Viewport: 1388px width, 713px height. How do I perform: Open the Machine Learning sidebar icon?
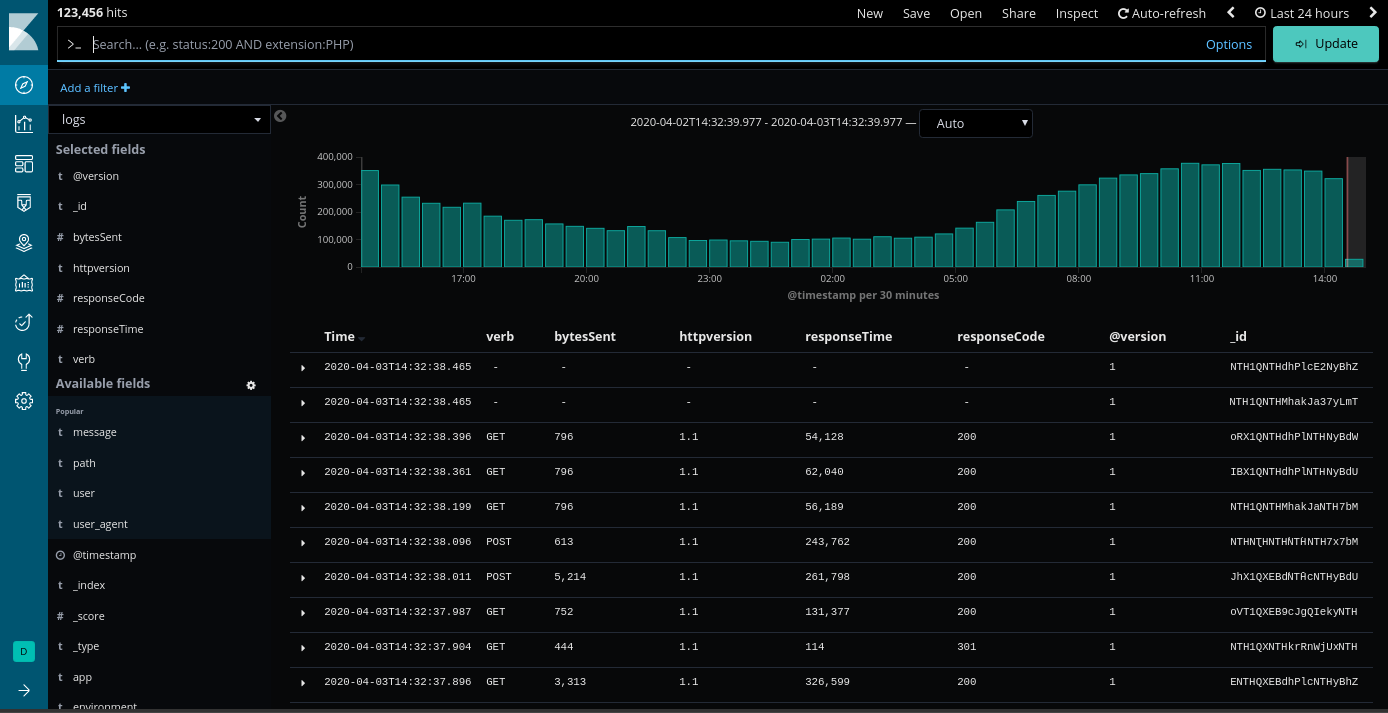pos(24,282)
